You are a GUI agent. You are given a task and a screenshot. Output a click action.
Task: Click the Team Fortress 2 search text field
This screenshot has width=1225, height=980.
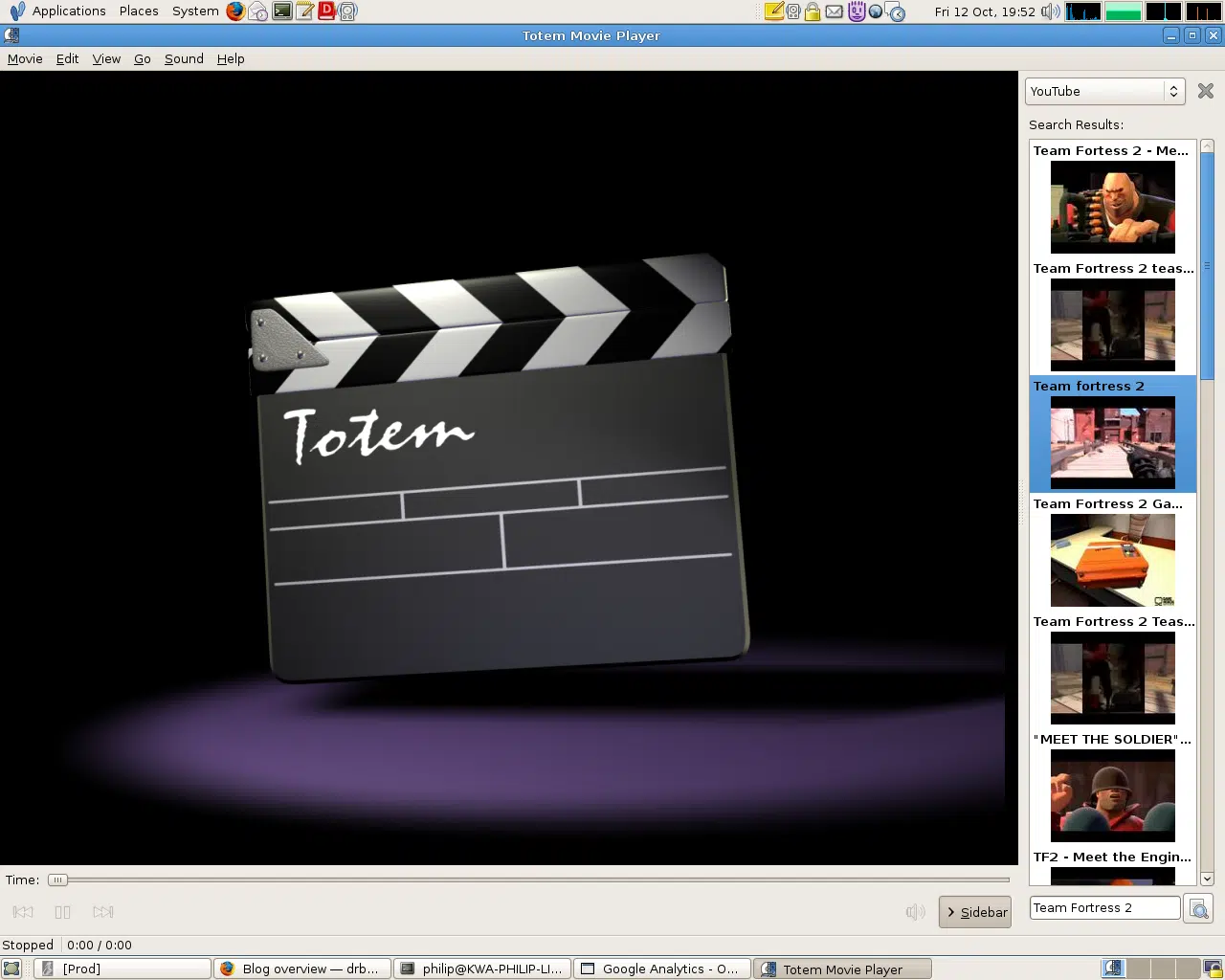1104,907
